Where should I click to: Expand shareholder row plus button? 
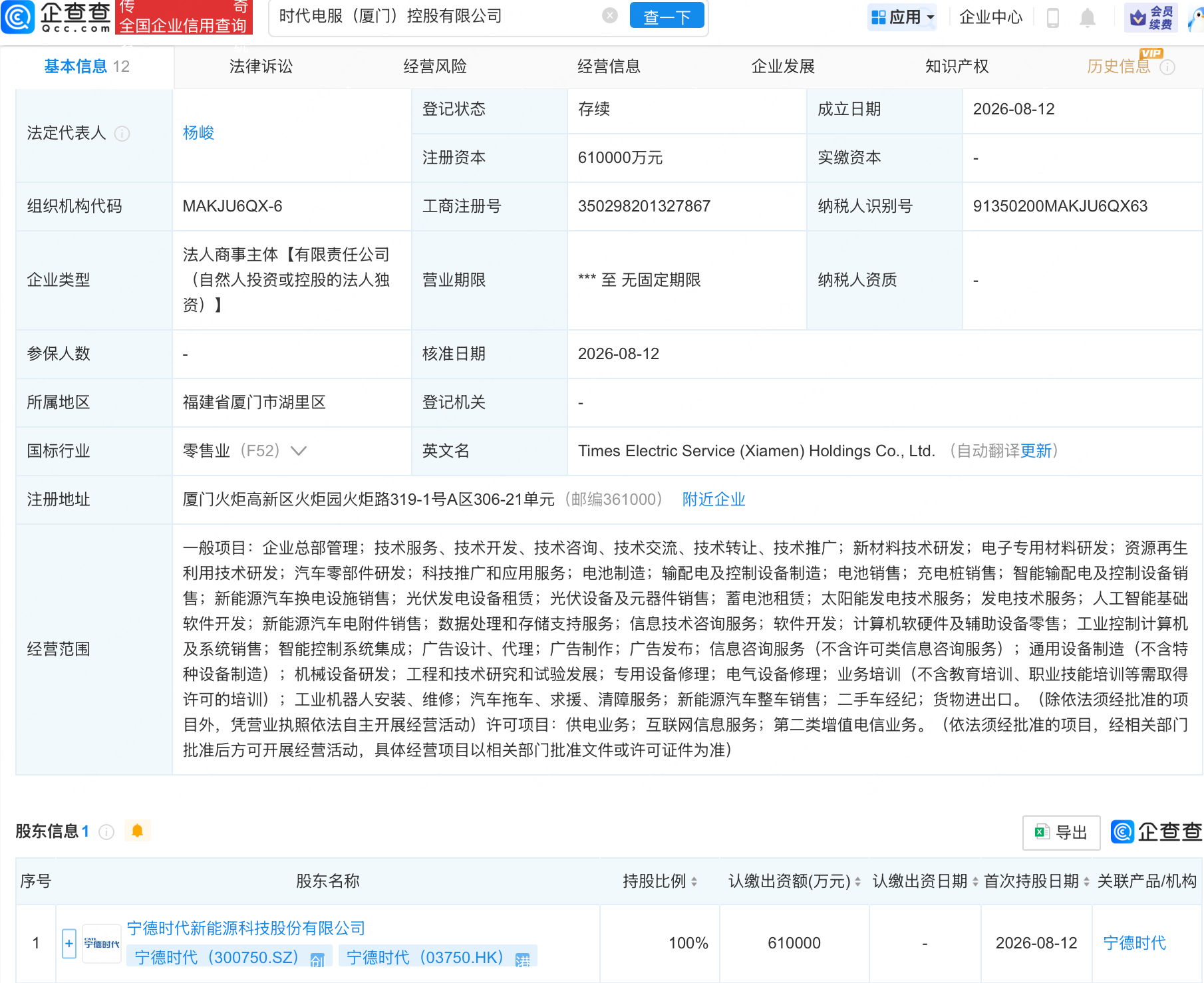click(69, 943)
